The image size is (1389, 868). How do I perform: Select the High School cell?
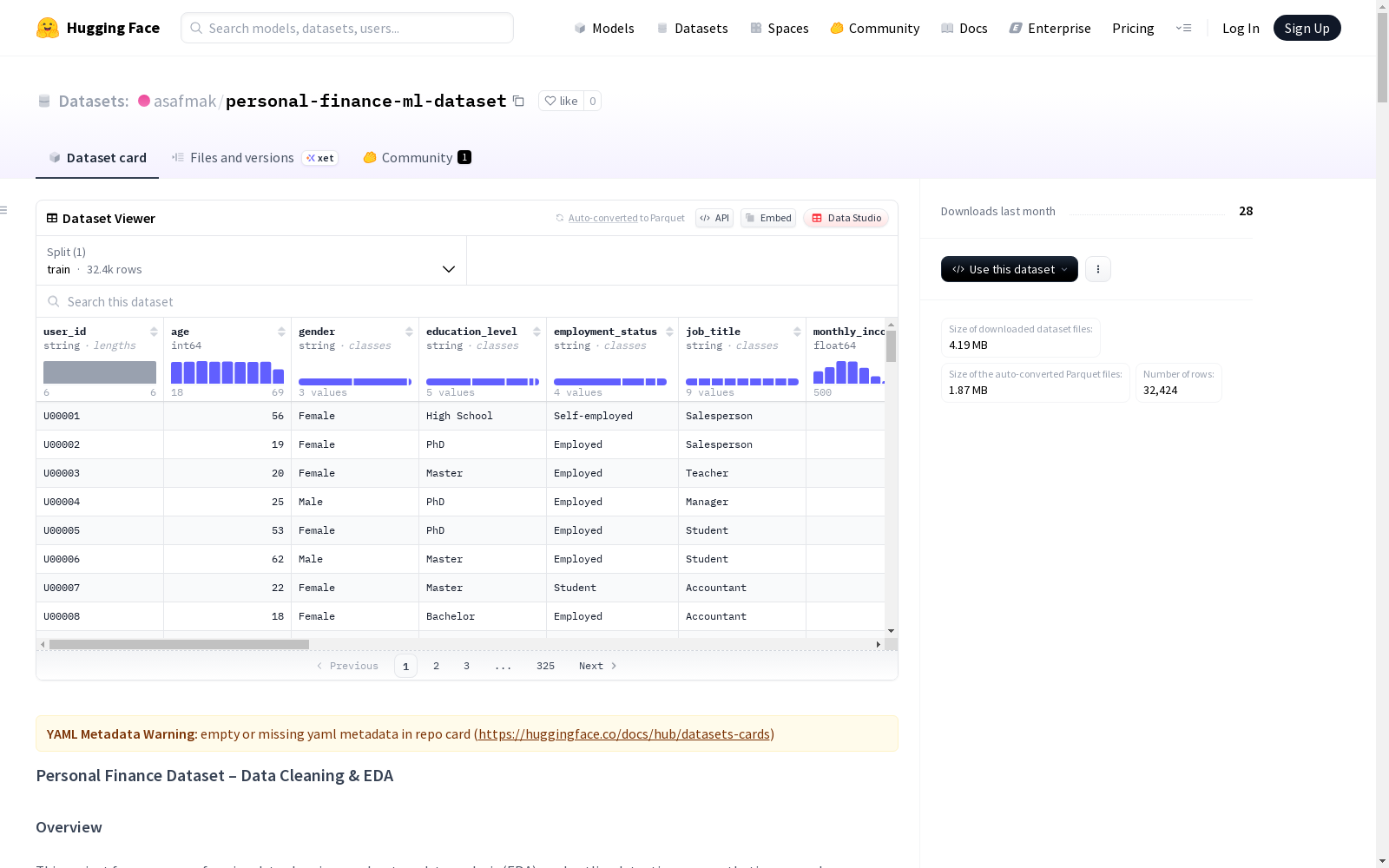tap(483, 416)
